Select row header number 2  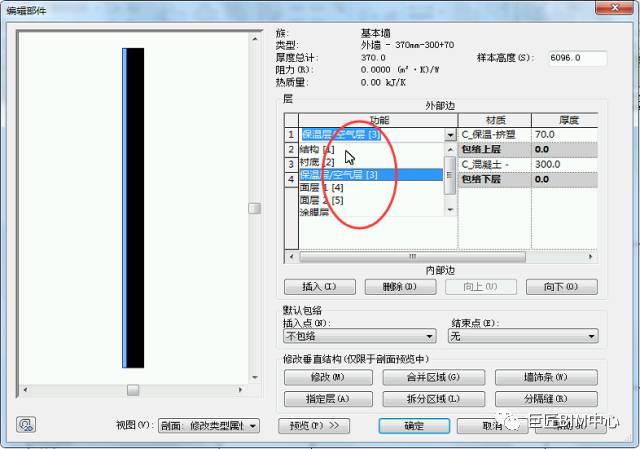click(x=291, y=149)
